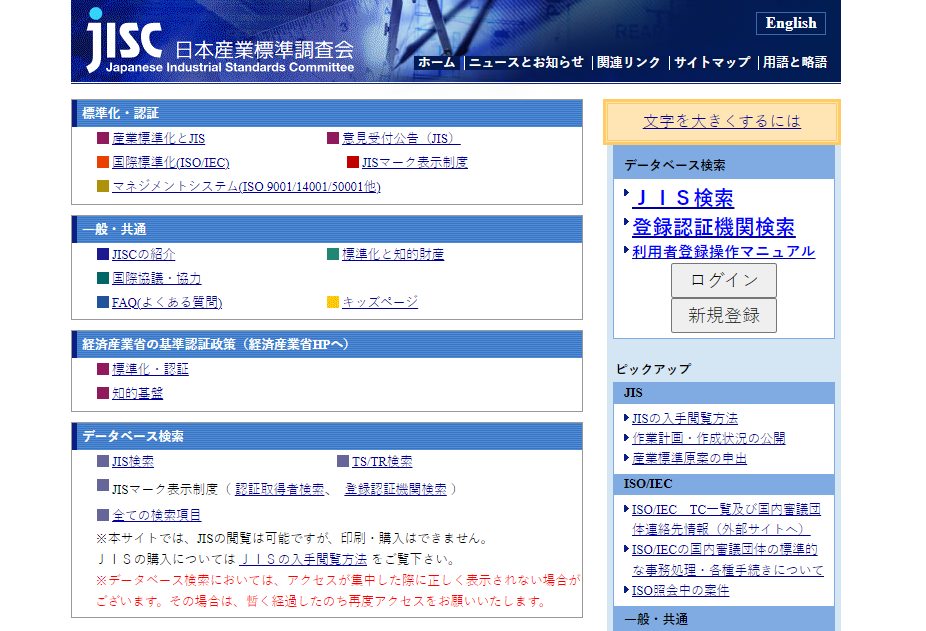Viewport: 926px width, 631px height.
Task: Click the gray square beside 全ての検索項目
Action: [x=103, y=515]
